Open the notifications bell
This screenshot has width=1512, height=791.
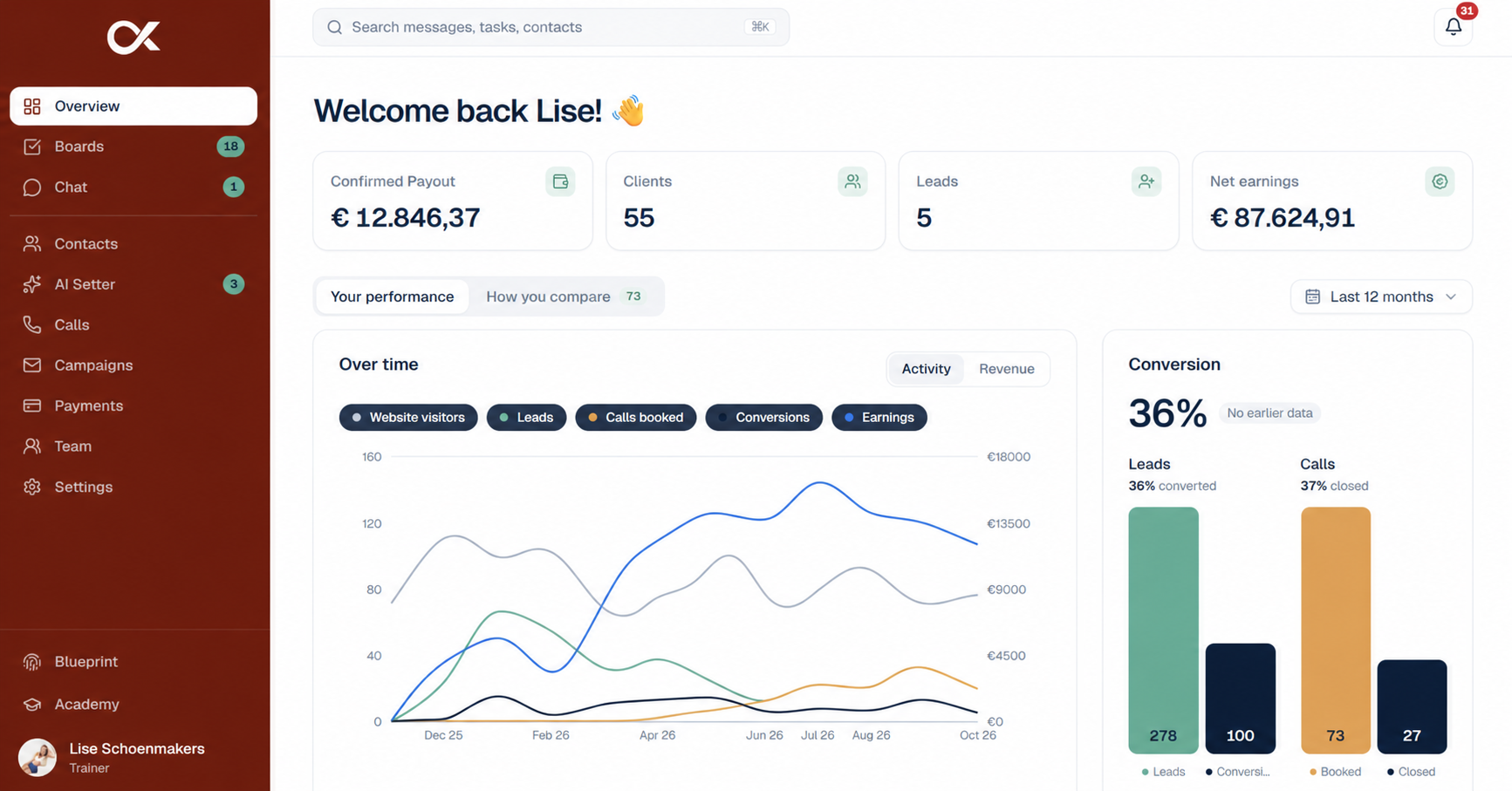point(1453,27)
